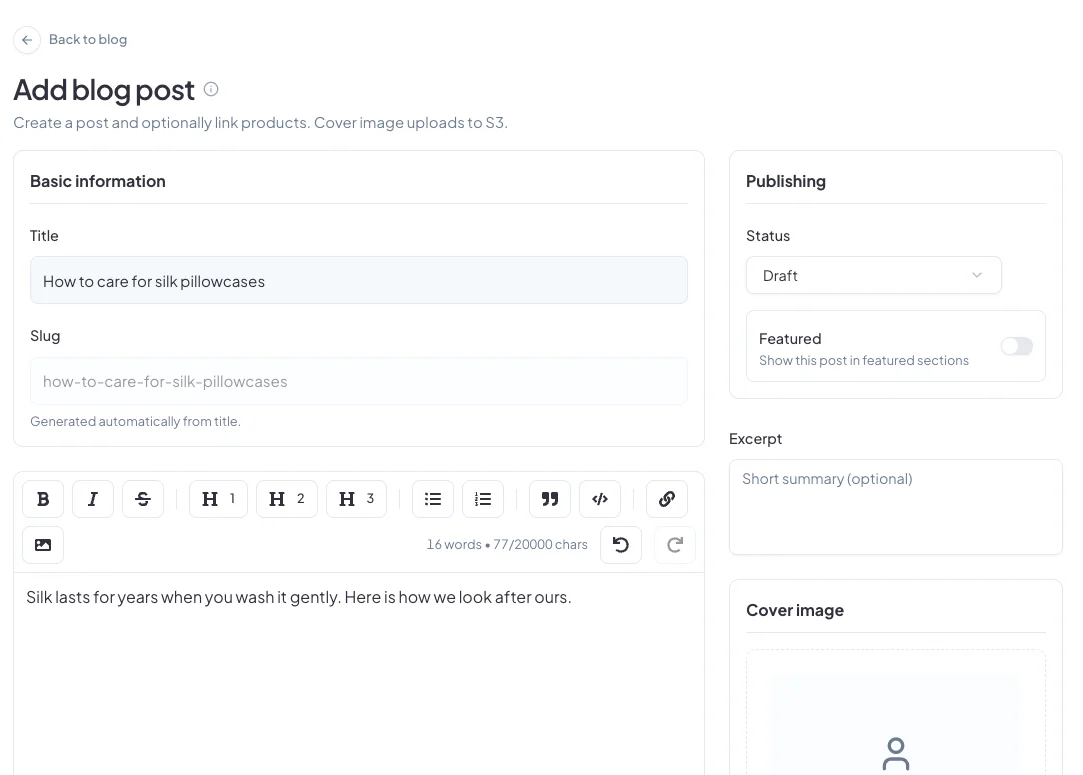Image resolution: width=1083 pixels, height=775 pixels.
Task: Undo the last edit
Action: (x=621, y=545)
